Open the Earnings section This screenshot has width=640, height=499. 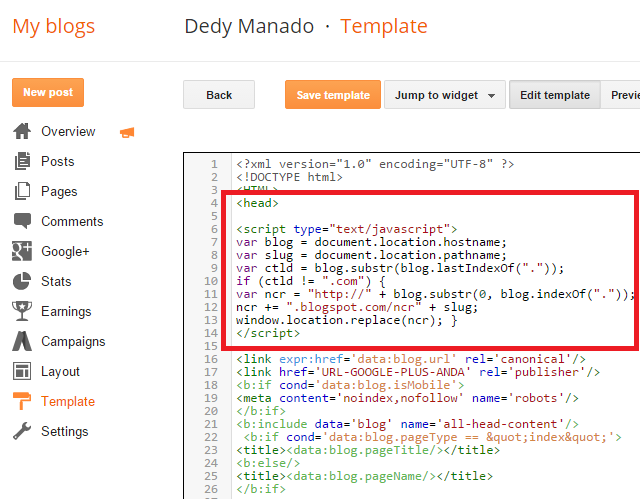pyautogui.click(x=66, y=311)
